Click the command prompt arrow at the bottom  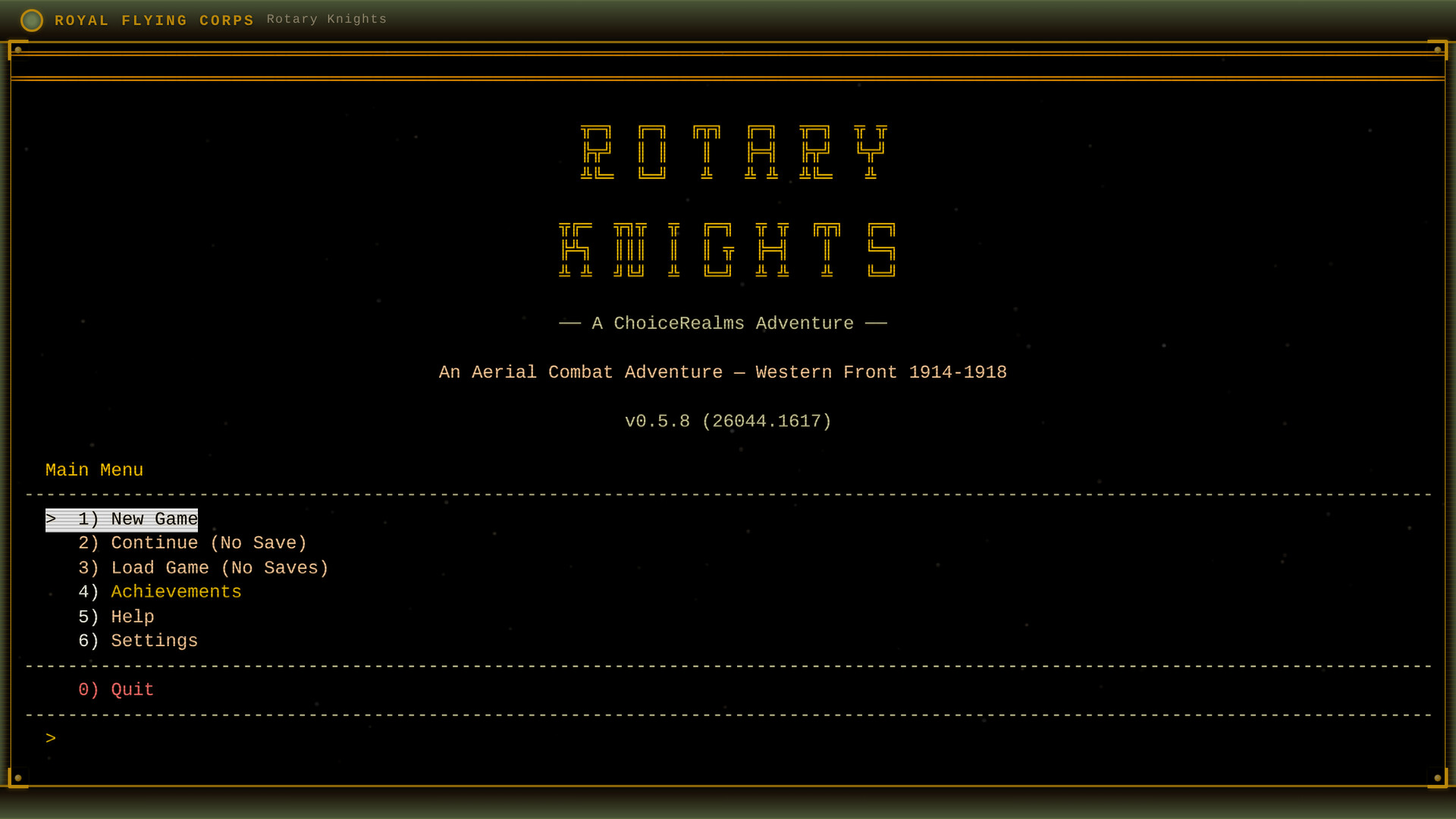51,738
